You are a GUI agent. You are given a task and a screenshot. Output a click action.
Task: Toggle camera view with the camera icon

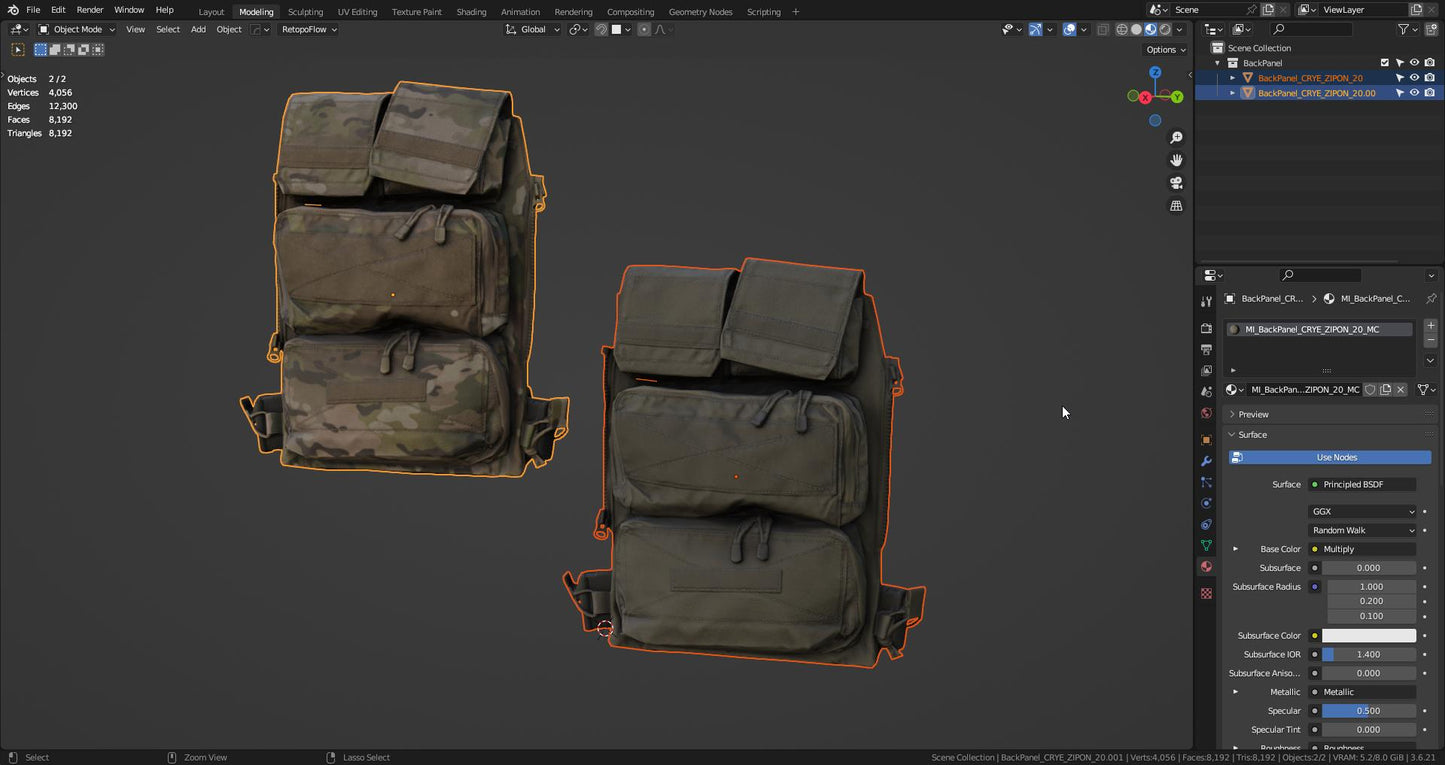click(1176, 183)
